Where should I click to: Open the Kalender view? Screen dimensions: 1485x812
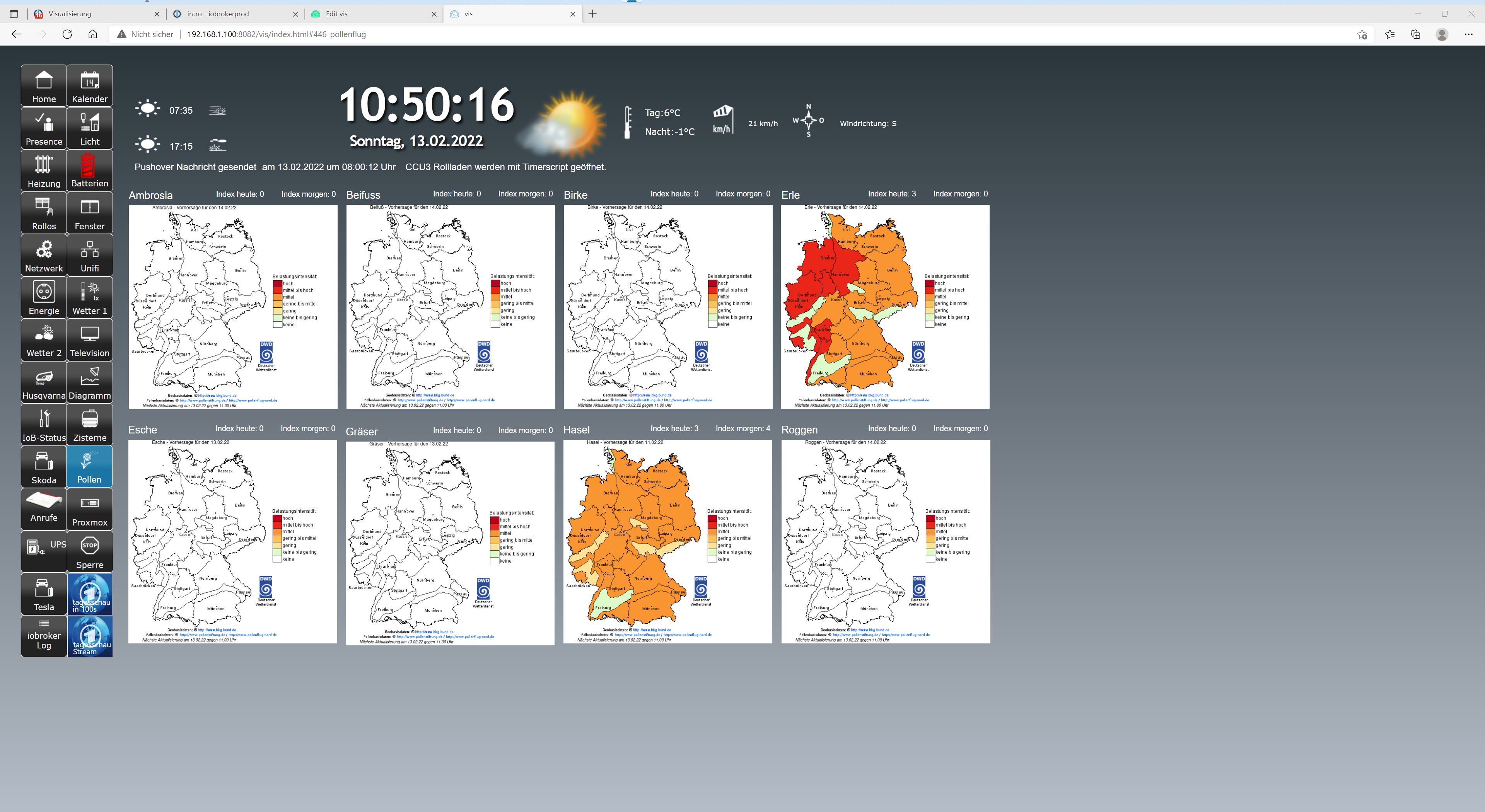pyautogui.click(x=89, y=86)
